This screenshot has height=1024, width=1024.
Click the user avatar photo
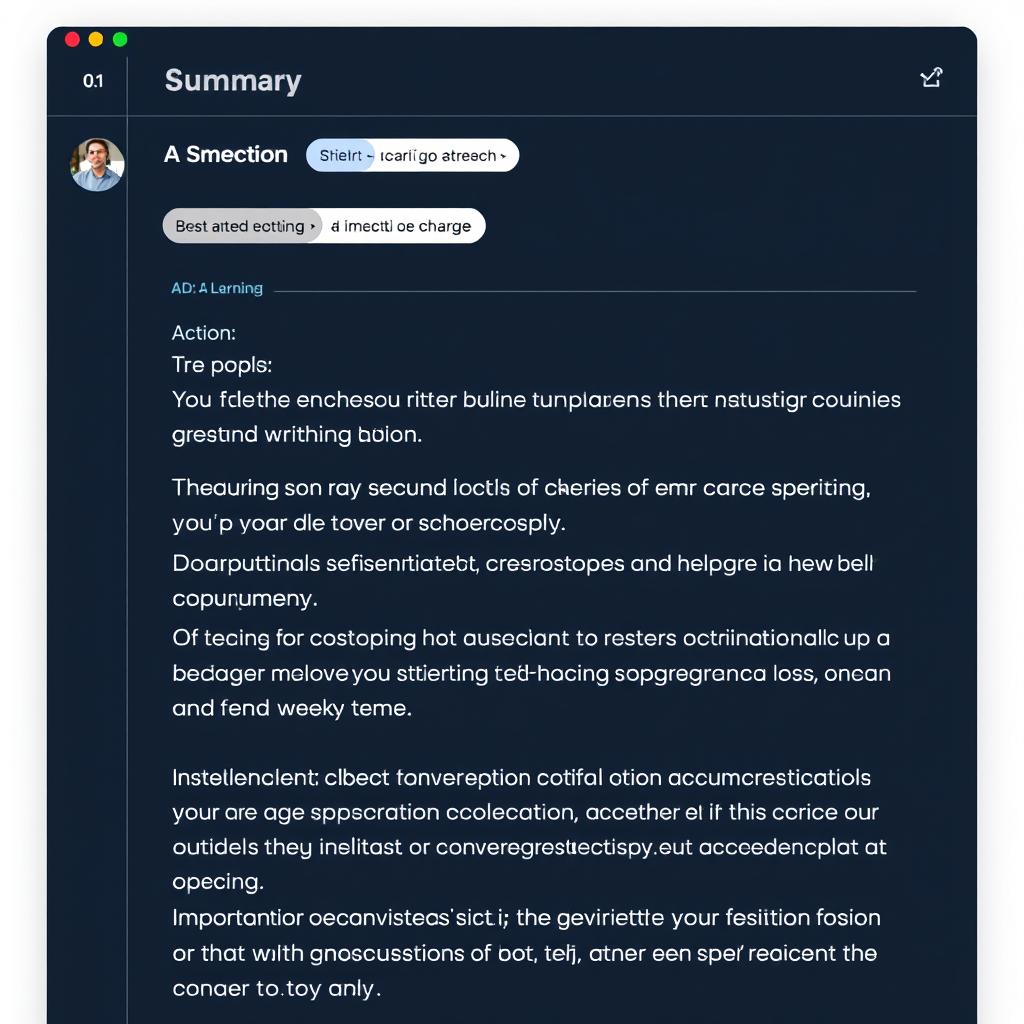coord(96,163)
